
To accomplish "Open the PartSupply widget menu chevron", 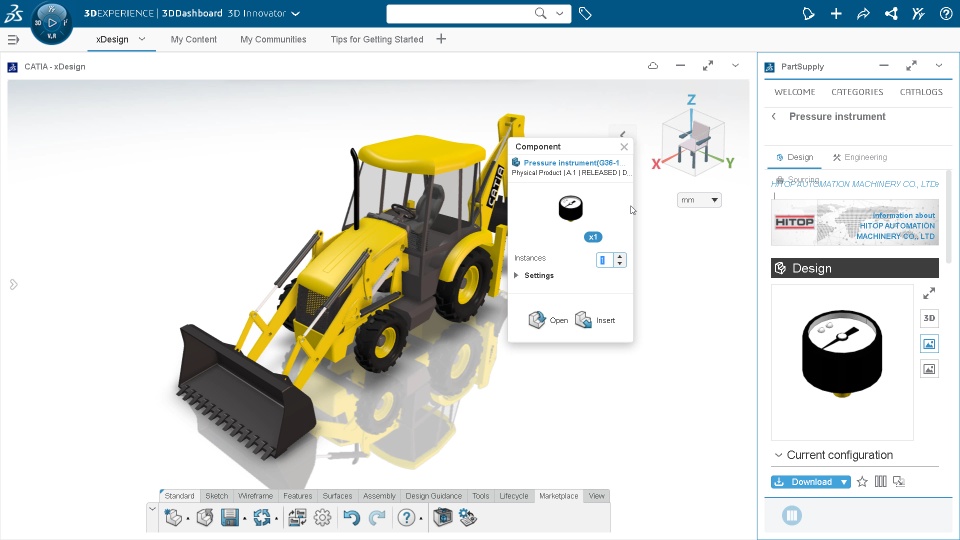I will click(939, 66).
